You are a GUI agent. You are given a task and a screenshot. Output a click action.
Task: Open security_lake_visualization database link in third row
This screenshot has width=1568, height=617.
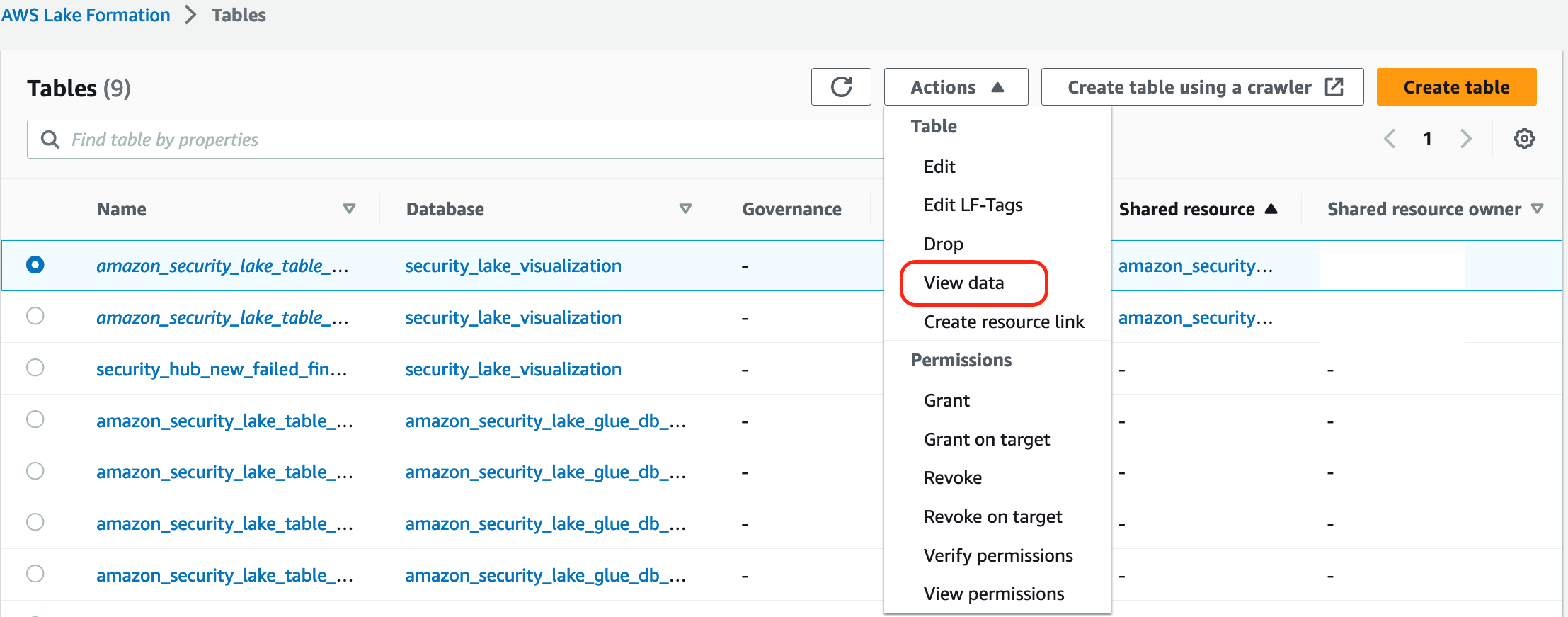pos(513,369)
